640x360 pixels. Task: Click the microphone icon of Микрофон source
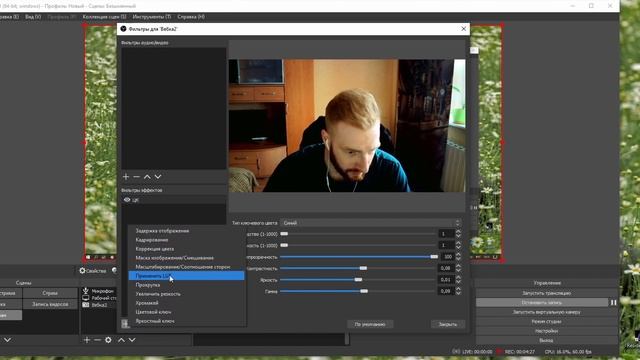[86, 291]
